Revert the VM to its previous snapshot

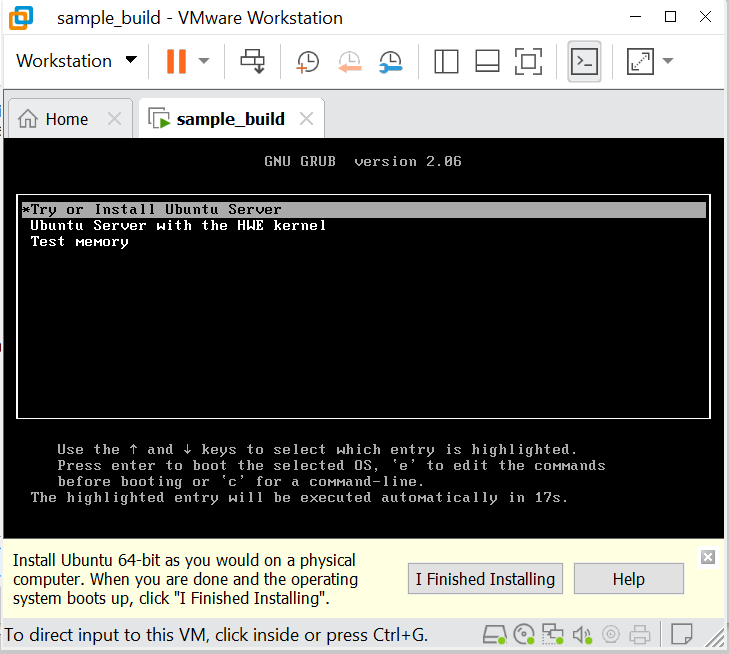[x=349, y=61]
